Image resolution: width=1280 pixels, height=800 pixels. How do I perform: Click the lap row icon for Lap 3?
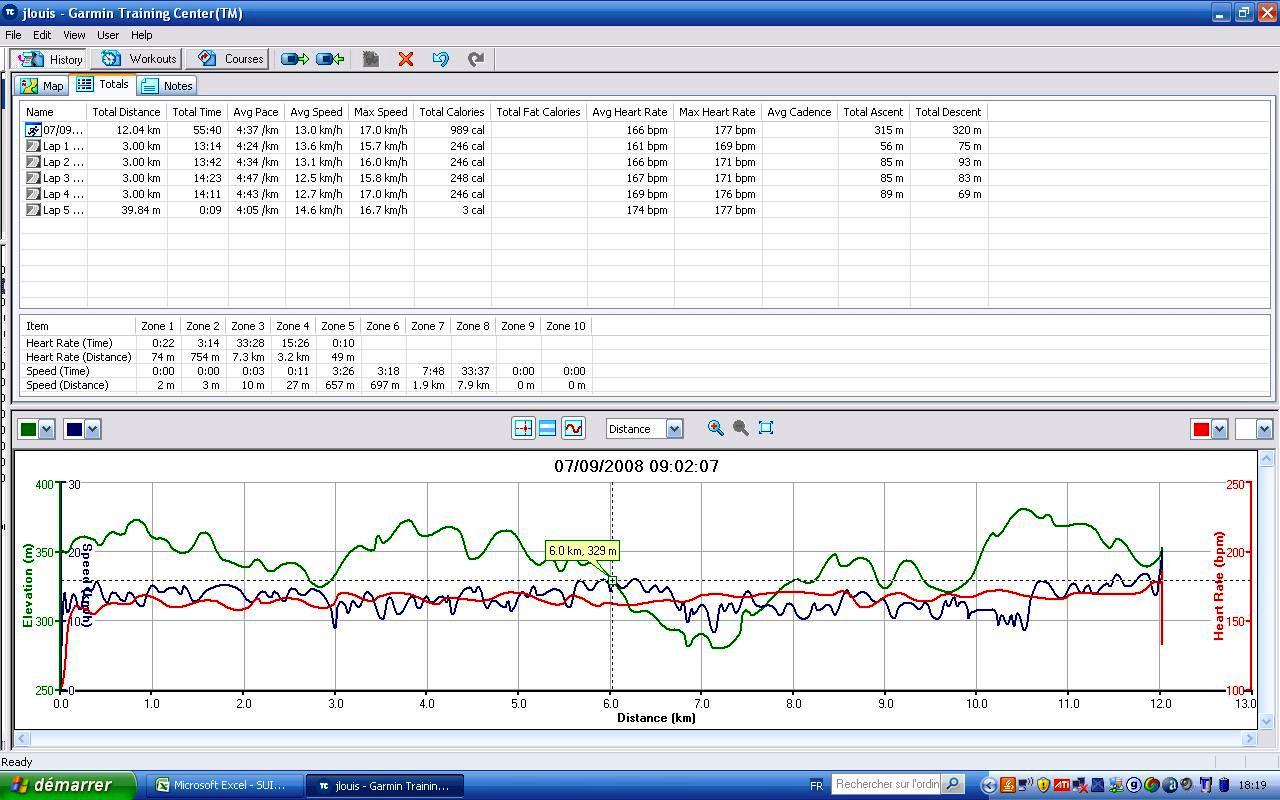pyautogui.click(x=33, y=178)
